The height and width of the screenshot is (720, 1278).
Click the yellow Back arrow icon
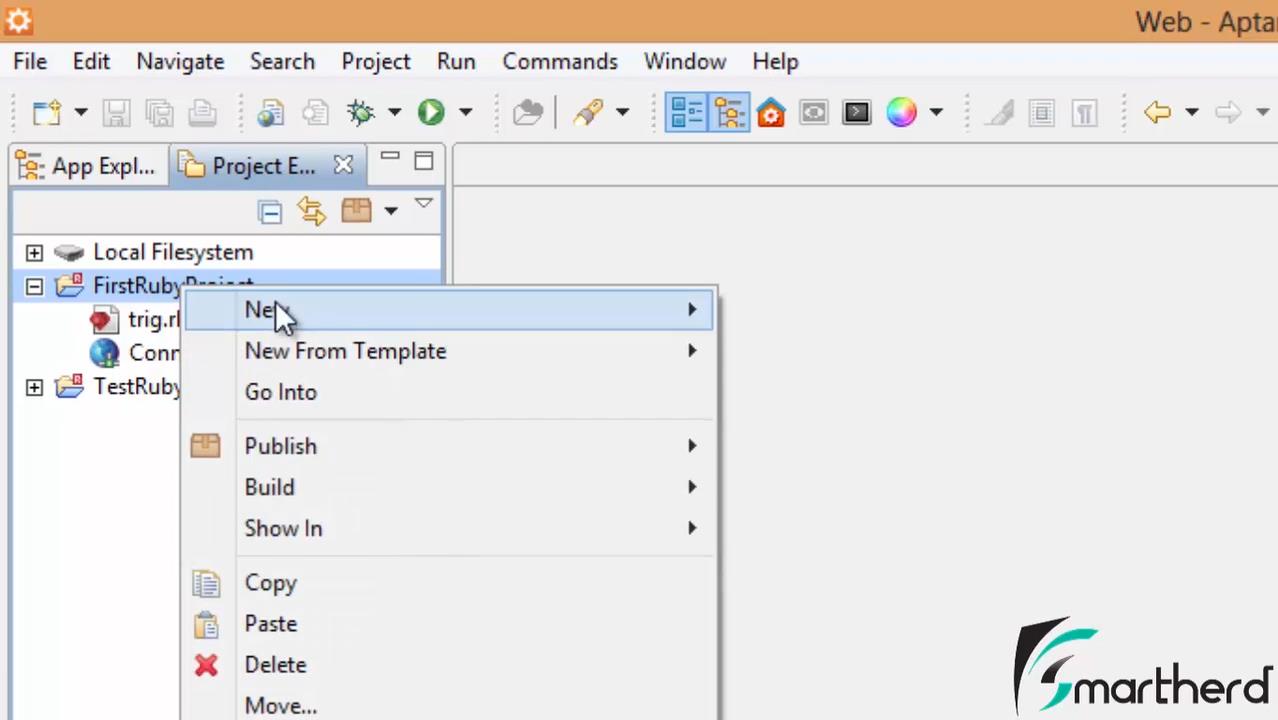(x=1158, y=112)
